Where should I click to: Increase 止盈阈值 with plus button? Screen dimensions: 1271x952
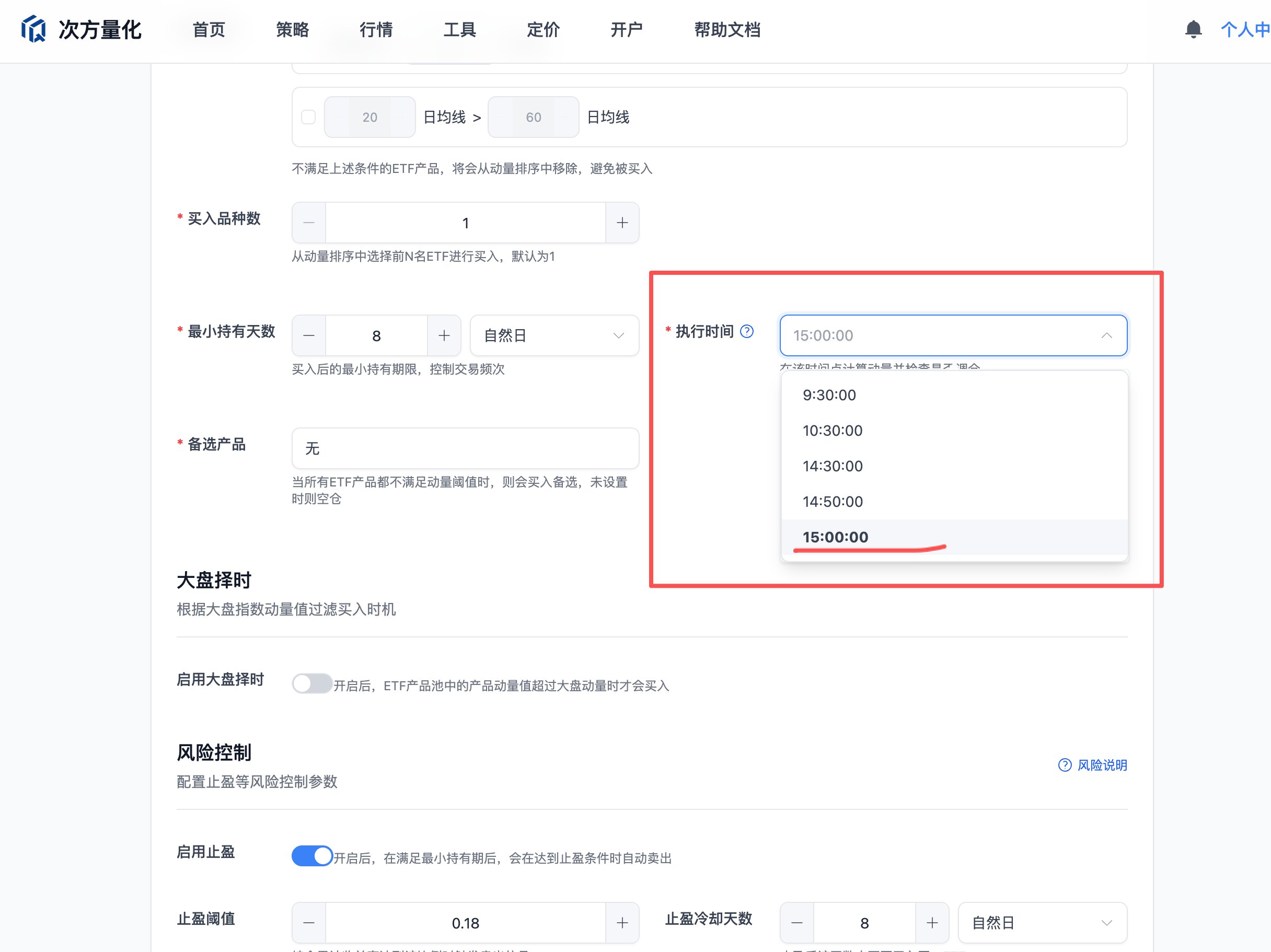[x=622, y=923]
